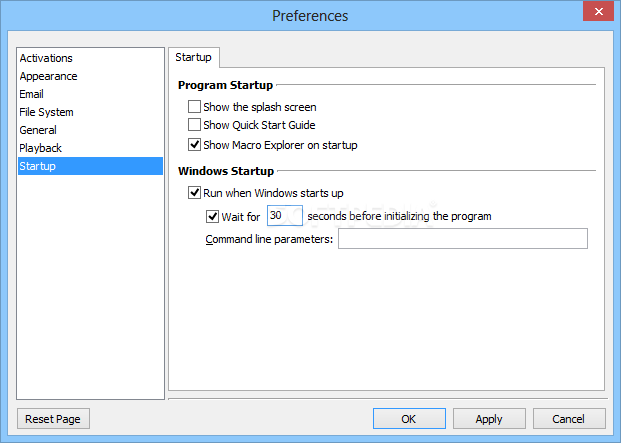621x443 pixels.
Task: Click the 30 seconds wait field
Action: pos(285,215)
